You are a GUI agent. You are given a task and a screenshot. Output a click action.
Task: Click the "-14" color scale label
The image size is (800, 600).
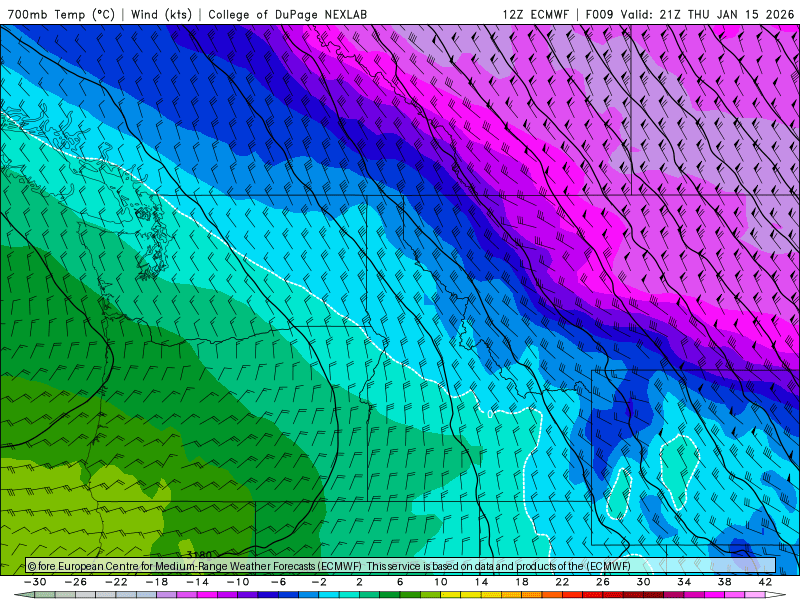pyautogui.click(x=197, y=582)
